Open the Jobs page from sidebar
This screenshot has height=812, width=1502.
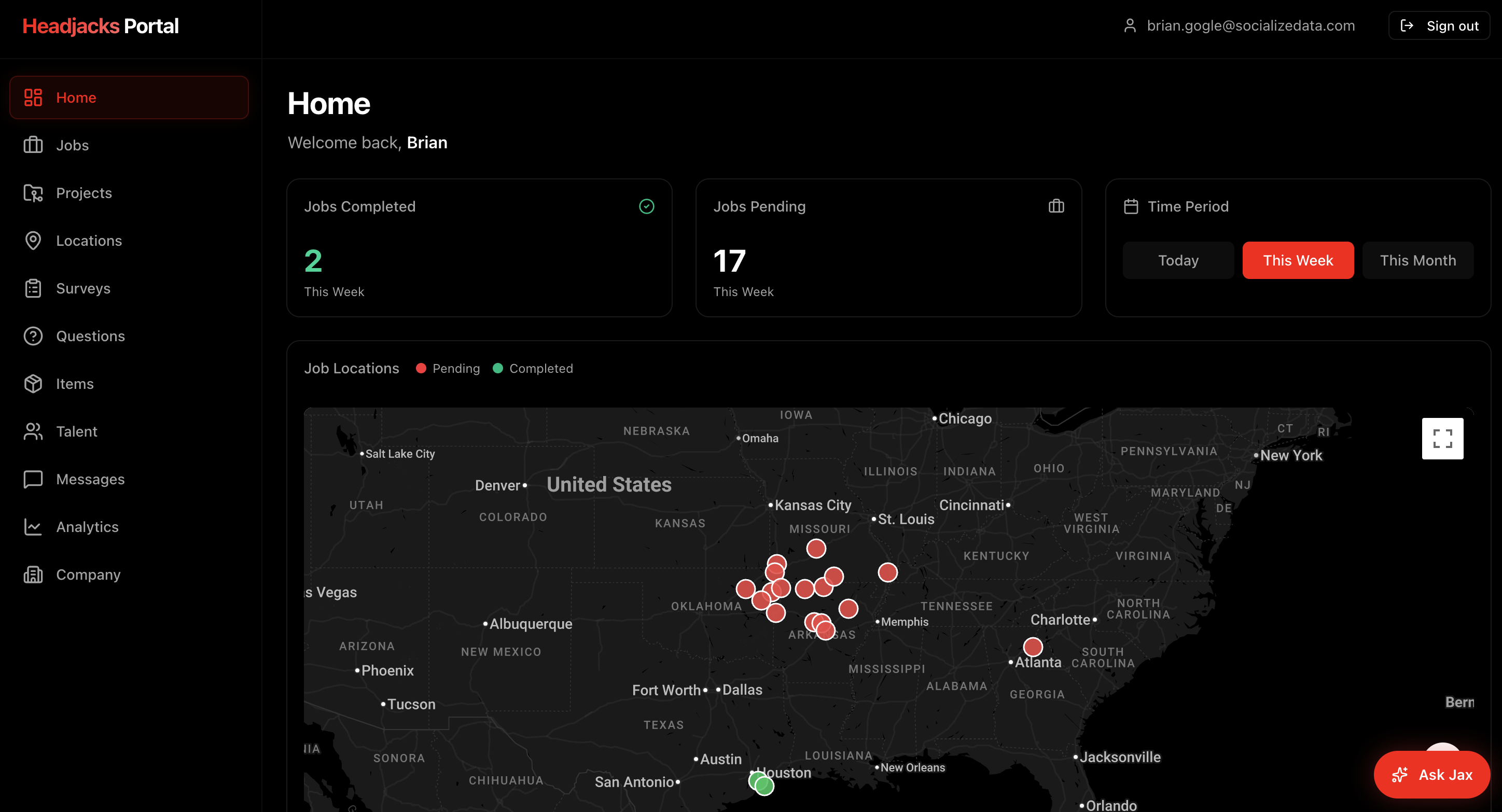(129, 145)
